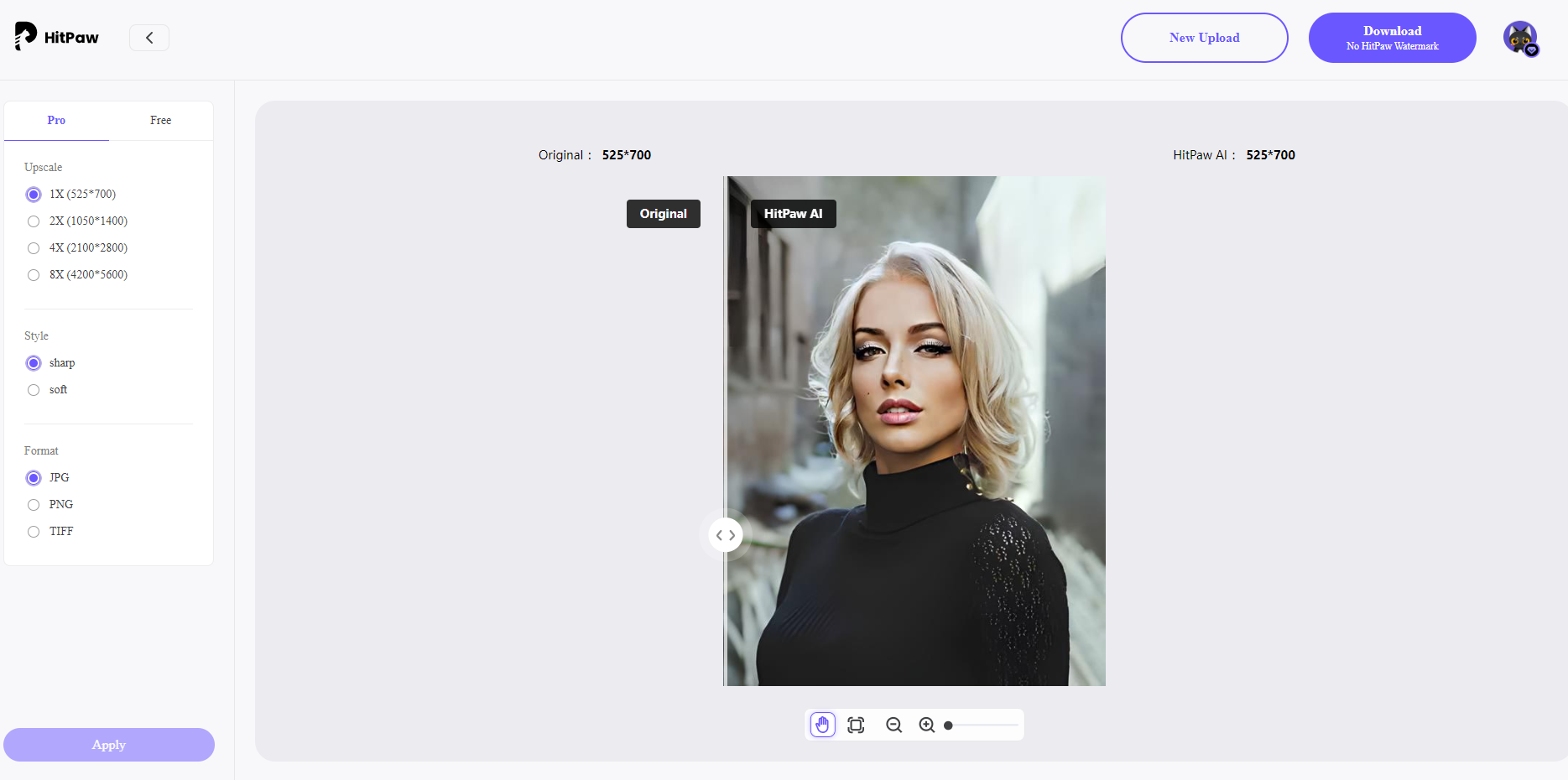
Task: Choose 2X (1050*1400) upscale
Action: coord(76,221)
